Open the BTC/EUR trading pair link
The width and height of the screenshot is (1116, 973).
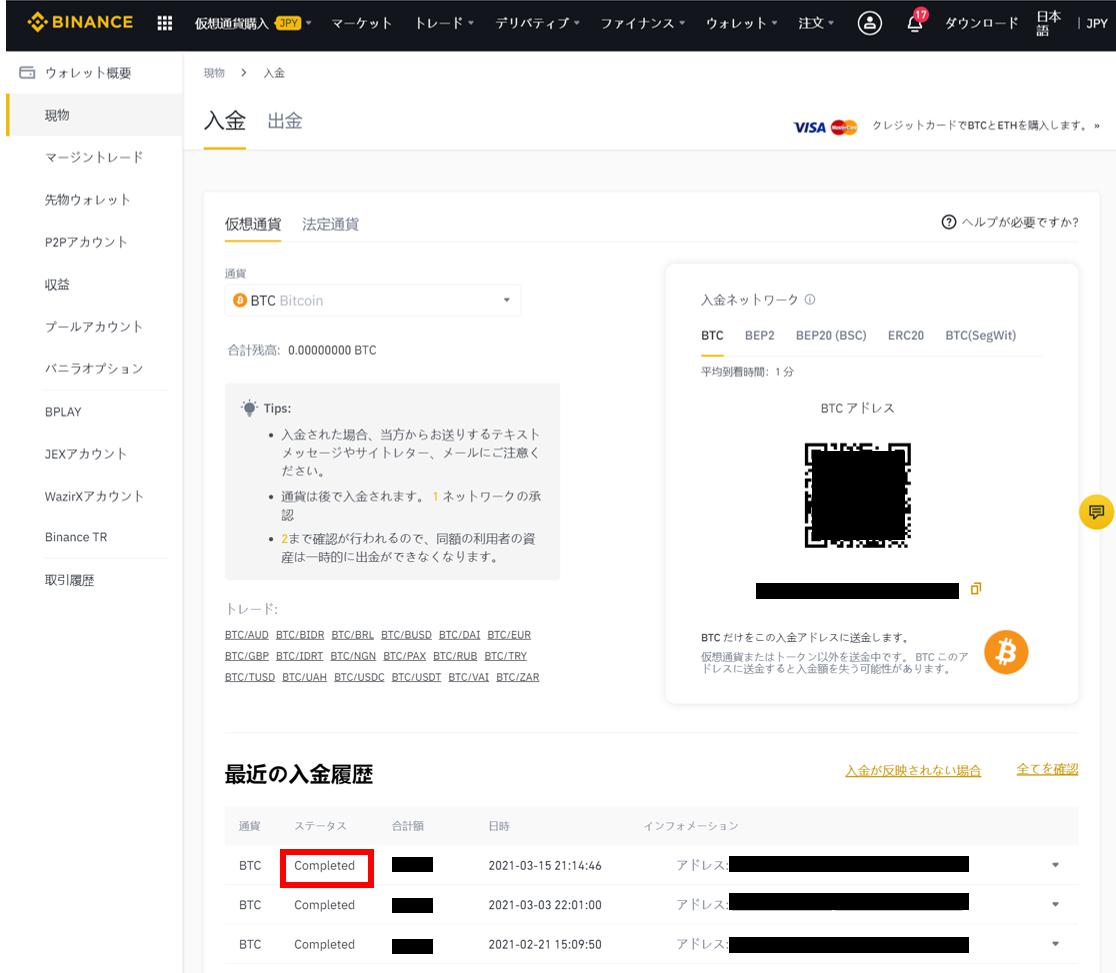(509, 635)
